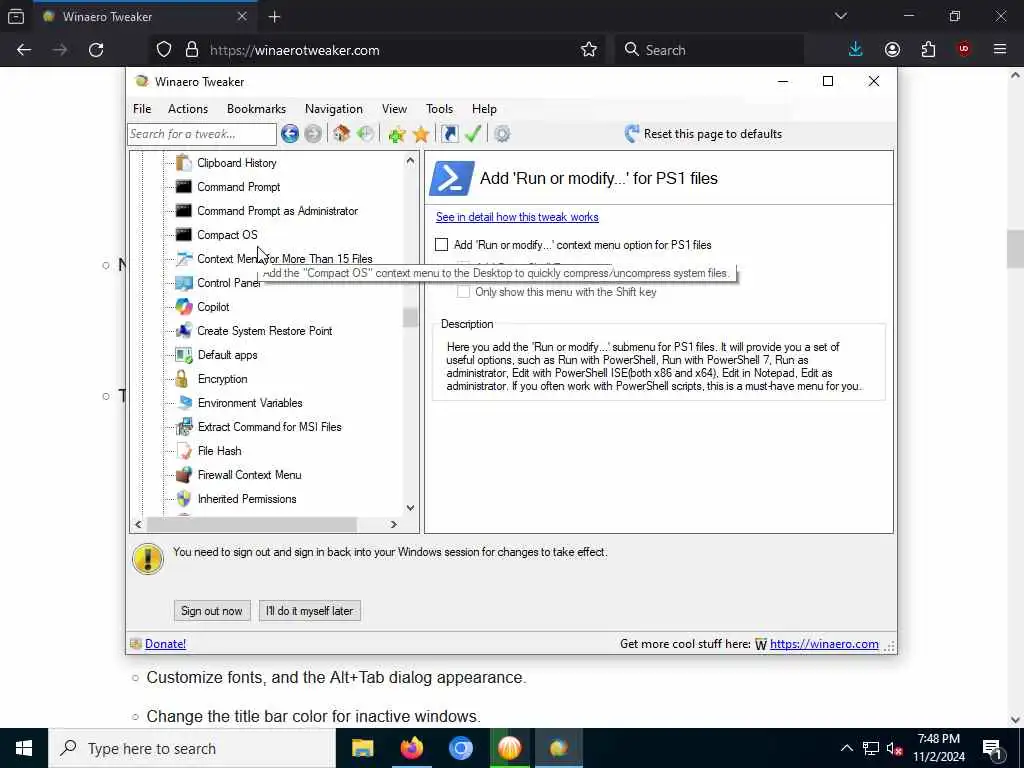Click the Firewall Context Menu icon

coord(184,475)
